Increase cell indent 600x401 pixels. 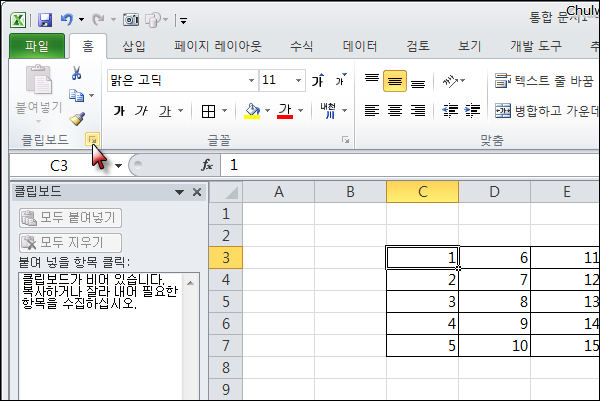click(472, 111)
